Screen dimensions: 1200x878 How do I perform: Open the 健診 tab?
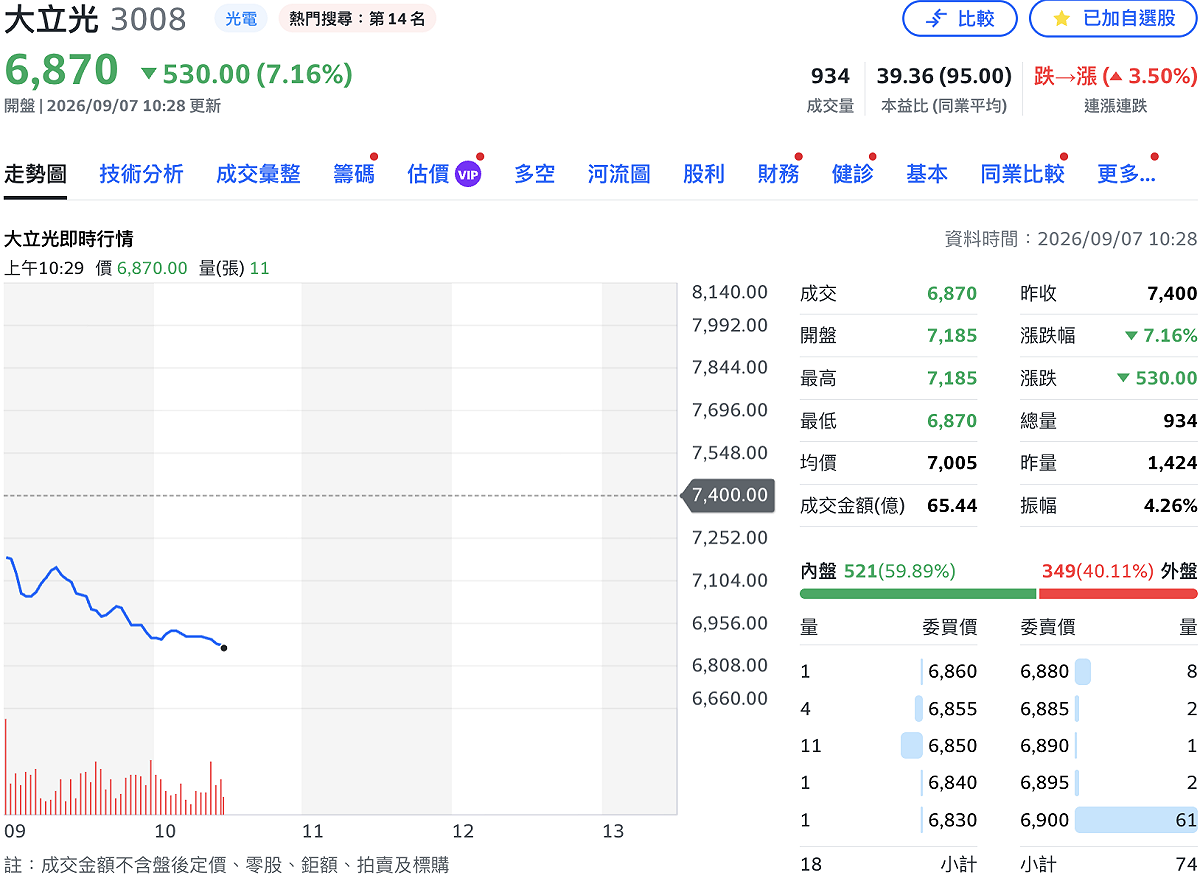point(852,174)
